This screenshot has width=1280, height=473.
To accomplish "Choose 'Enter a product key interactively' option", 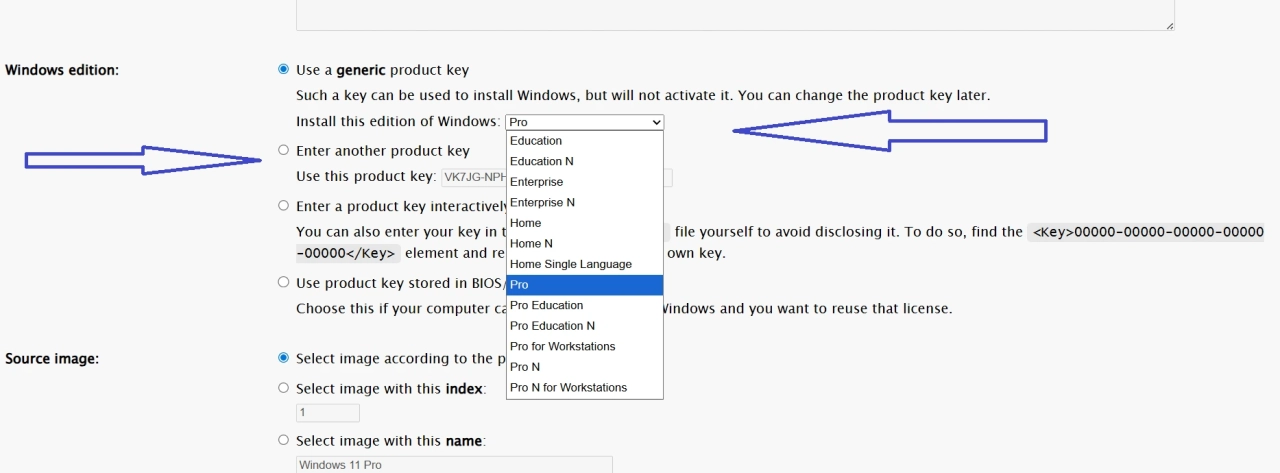I will click(x=284, y=206).
